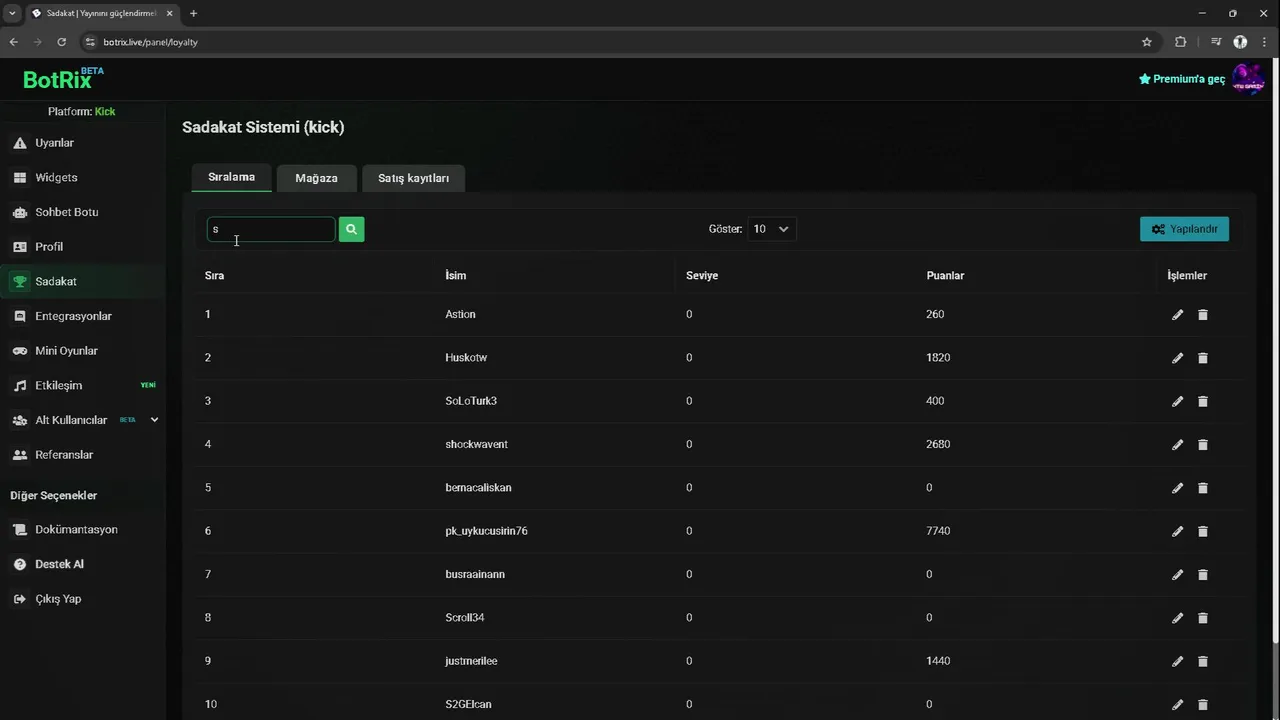Edit pk_uykucusirin76 row pencil icon

point(1177,531)
